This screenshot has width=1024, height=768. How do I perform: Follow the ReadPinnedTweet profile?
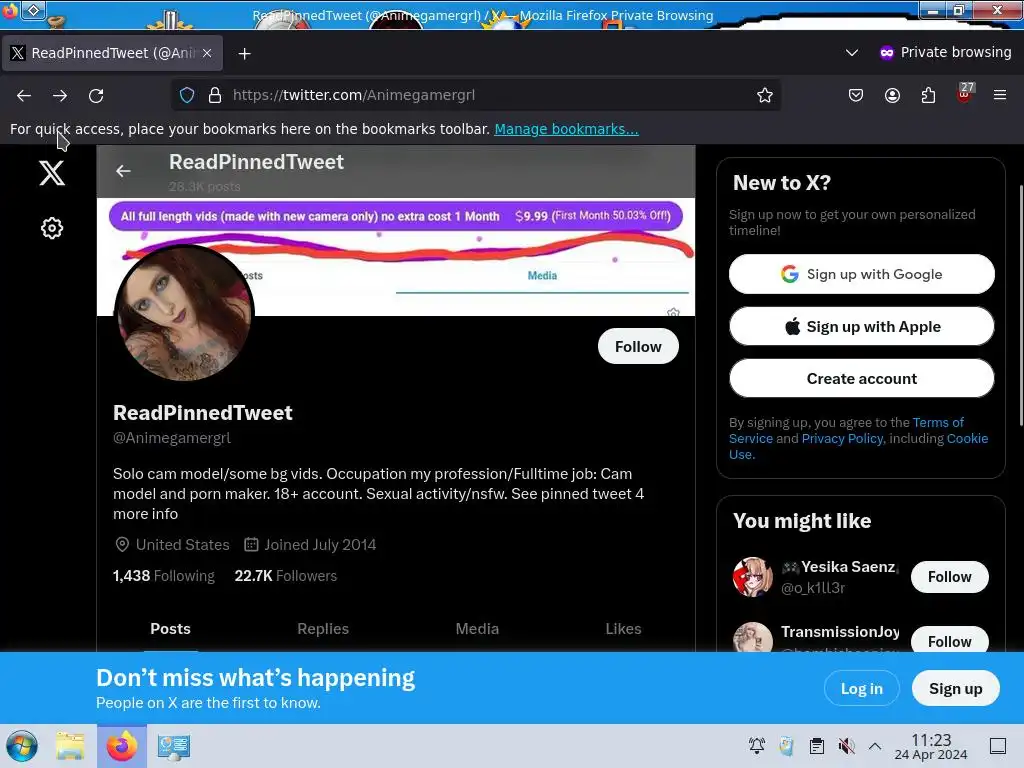[x=638, y=347]
